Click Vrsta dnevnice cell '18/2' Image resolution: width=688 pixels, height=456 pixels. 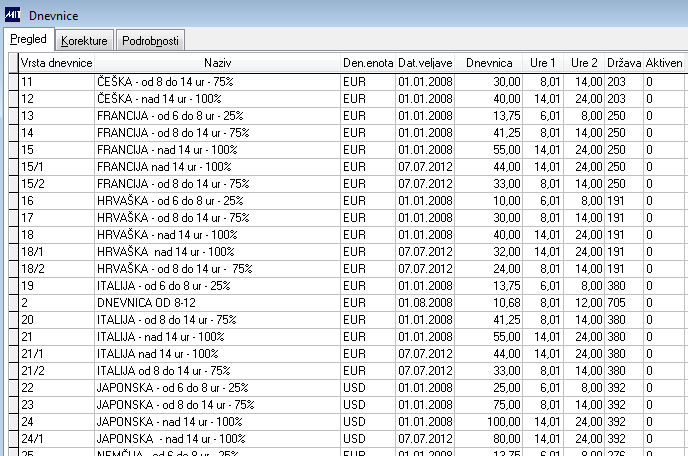coord(57,269)
